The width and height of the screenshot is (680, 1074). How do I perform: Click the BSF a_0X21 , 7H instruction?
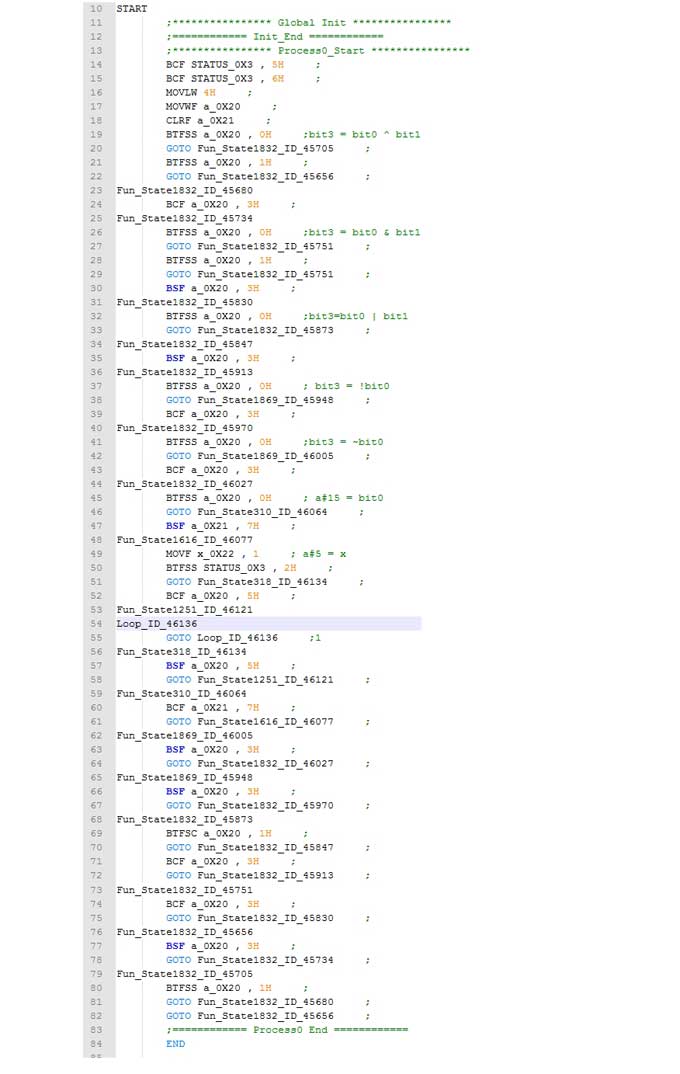[x=212, y=526]
